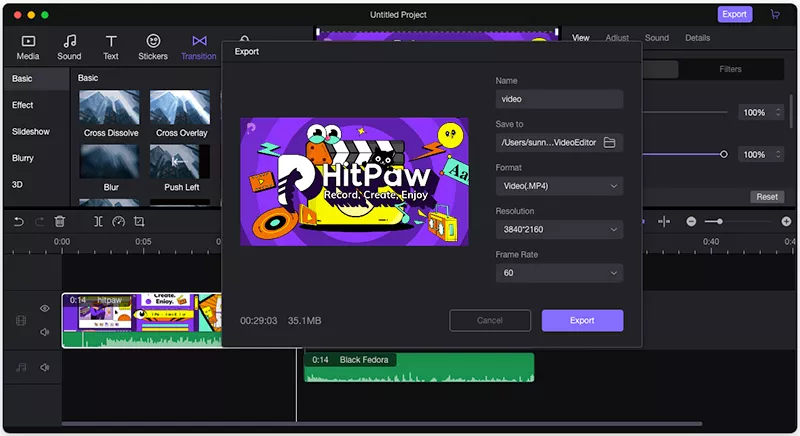Adjust the second 100% value stepper
This screenshot has height=436, width=800.
(x=778, y=155)
